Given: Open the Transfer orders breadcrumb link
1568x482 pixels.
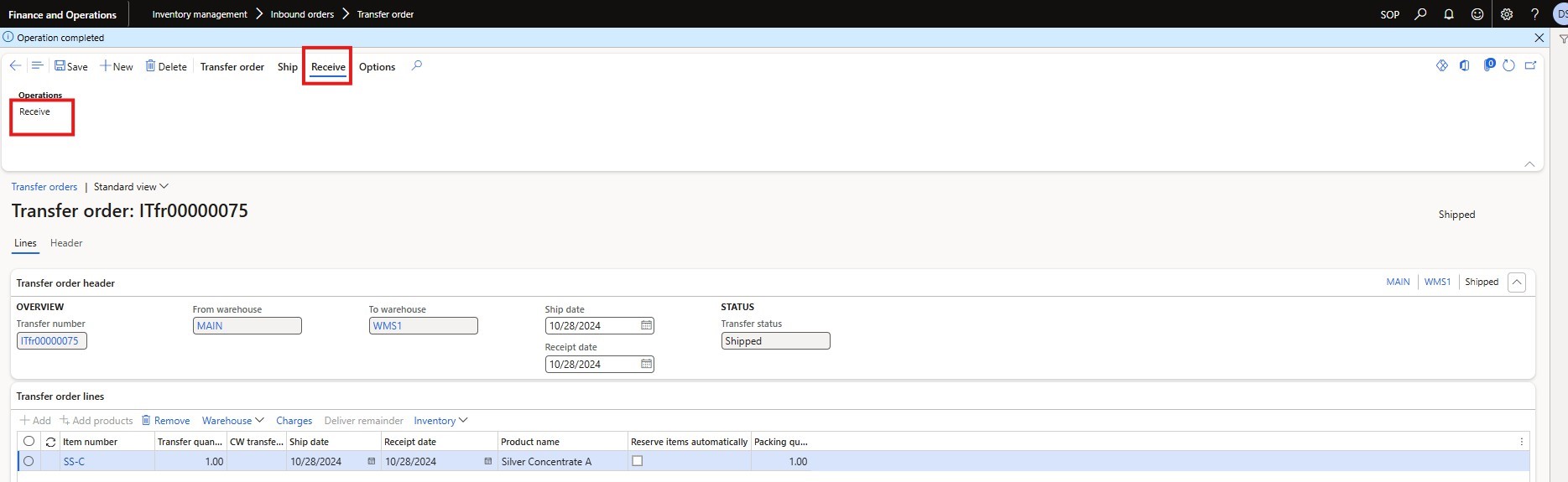Looking at the screenshot, I should point(44,187).
